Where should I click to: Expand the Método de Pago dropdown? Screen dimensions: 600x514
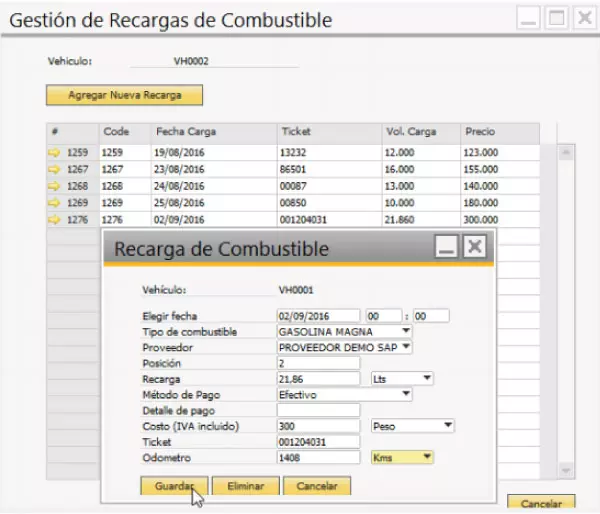pyautogui.click(x=405, y=394)
